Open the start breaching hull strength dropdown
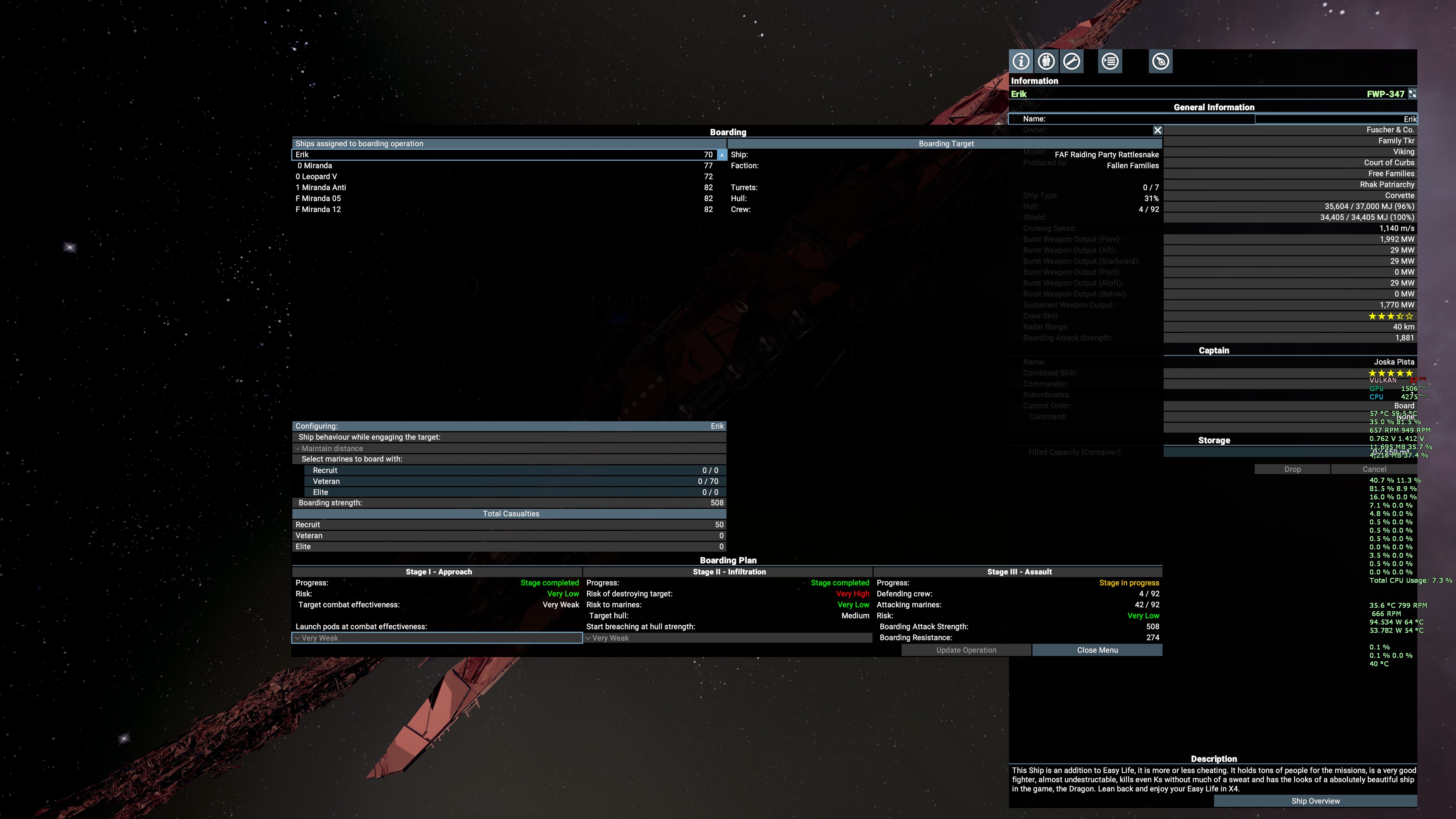 coord(728,638)
